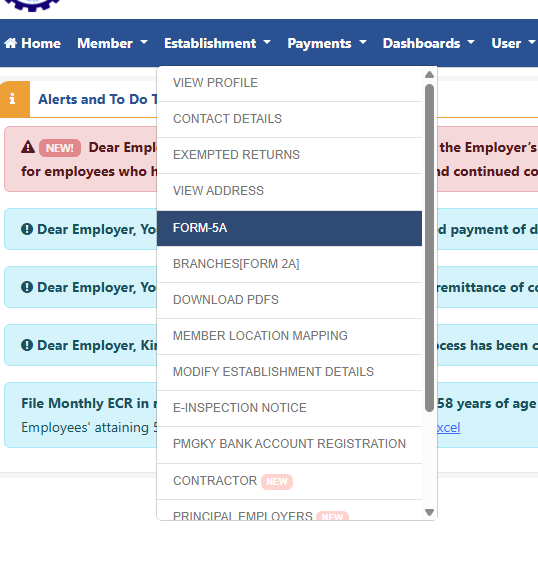Click 'Dear Employer, Yo' text in second blue alert
The image size is (538, 565).
97,287
